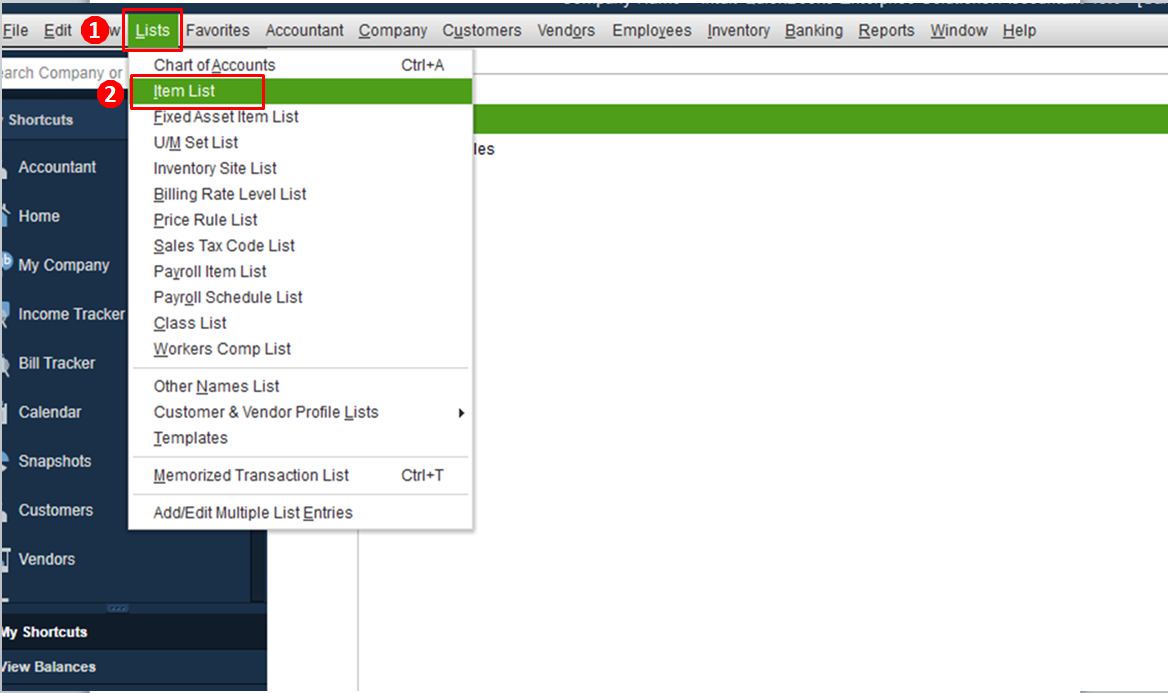Expand Customer & Vendor Profile Lists submenu
The height and width of the screenshot is (693, 1168).
tap(300, 412)
